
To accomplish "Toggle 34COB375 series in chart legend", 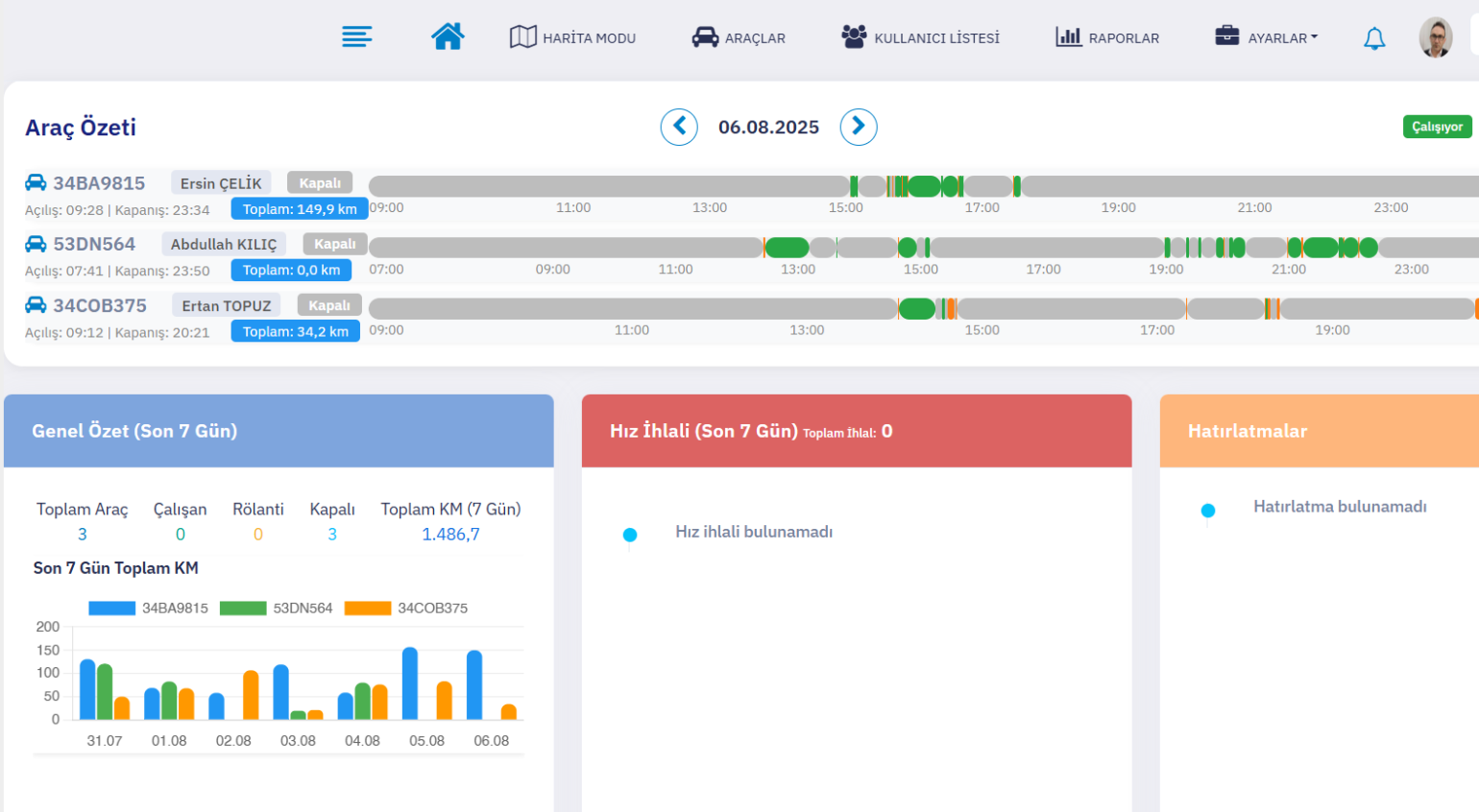I will (406, 608).
